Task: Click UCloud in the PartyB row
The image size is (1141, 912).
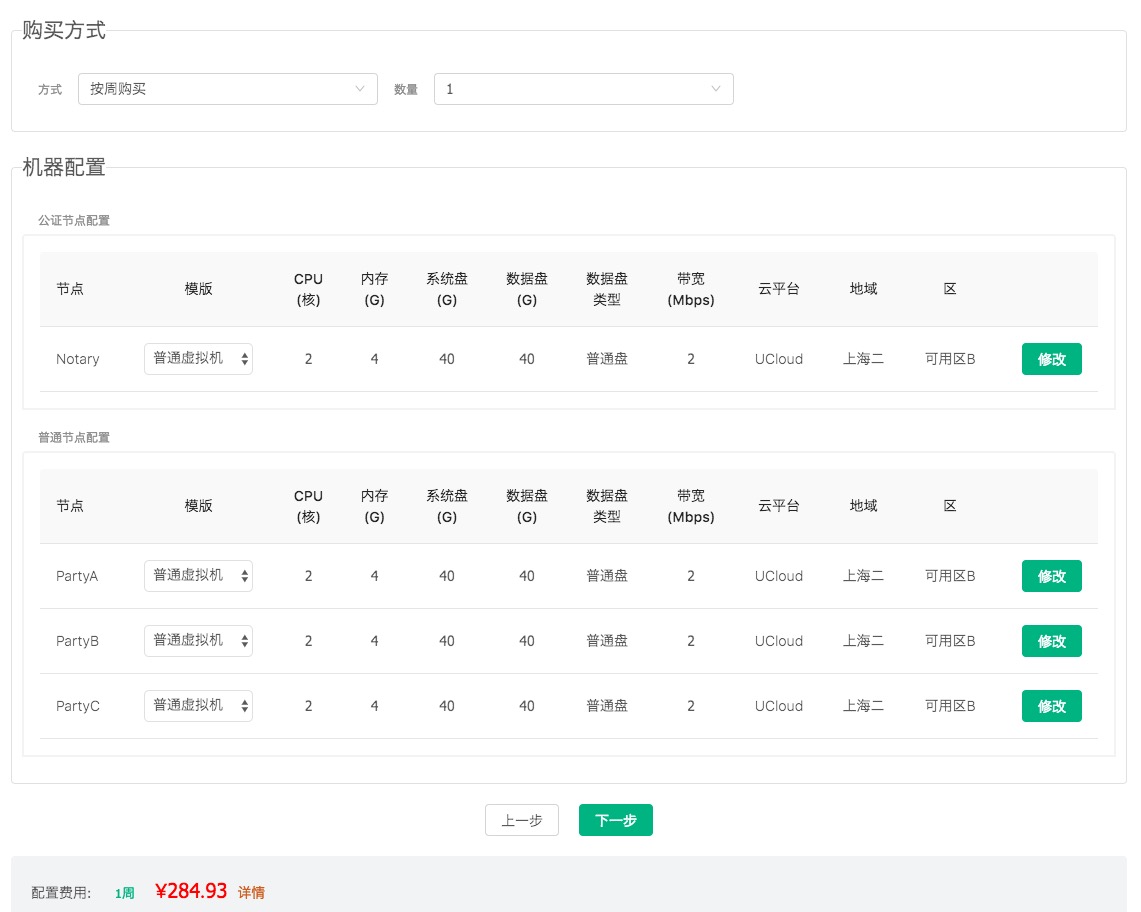Action: coord(779,641)
